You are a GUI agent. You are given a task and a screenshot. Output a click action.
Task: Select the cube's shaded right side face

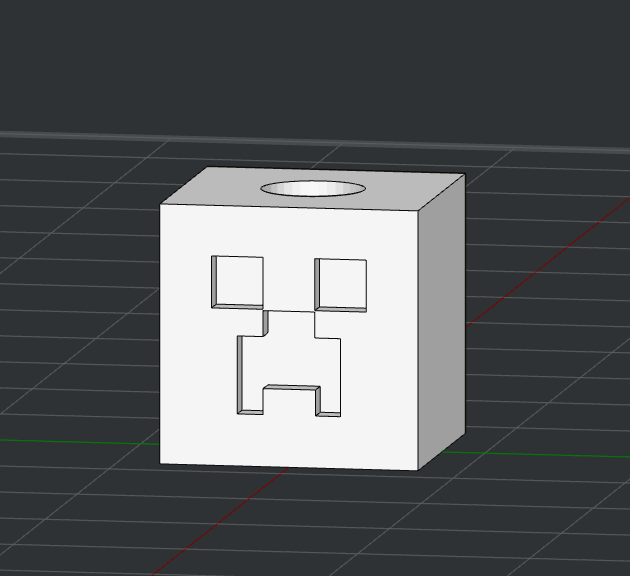pos(442,321)
